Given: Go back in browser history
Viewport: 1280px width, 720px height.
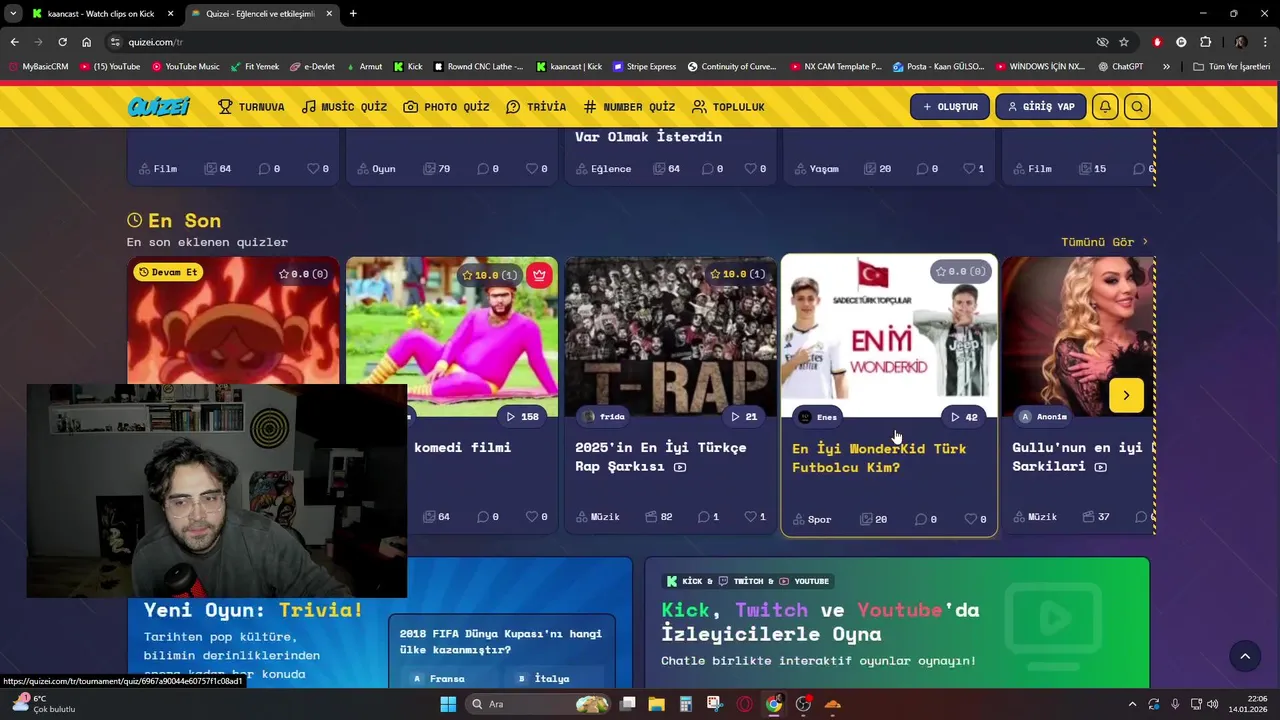Looking at the screenshot, I should (x=14, y=42).
